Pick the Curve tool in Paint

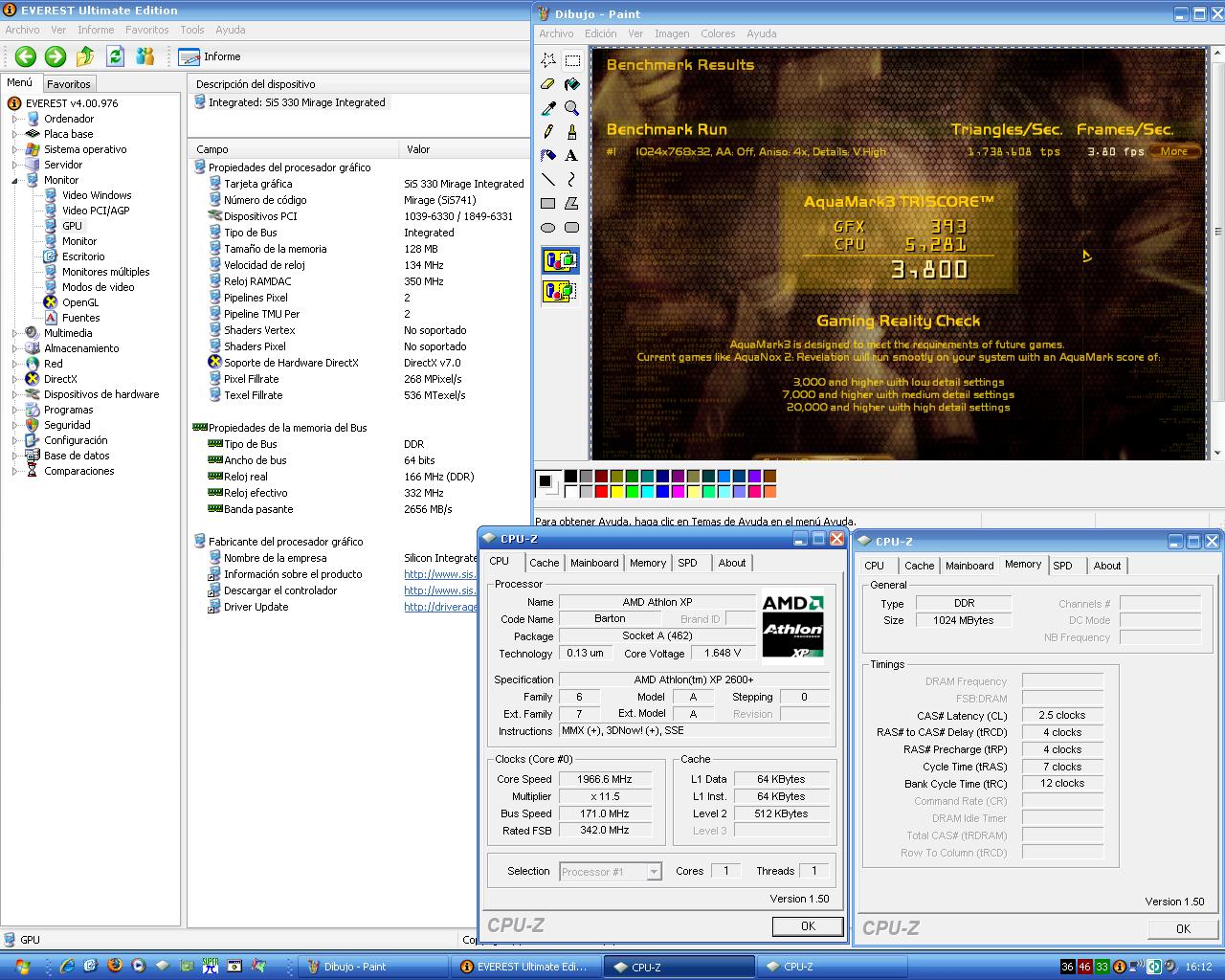(572, 179)
